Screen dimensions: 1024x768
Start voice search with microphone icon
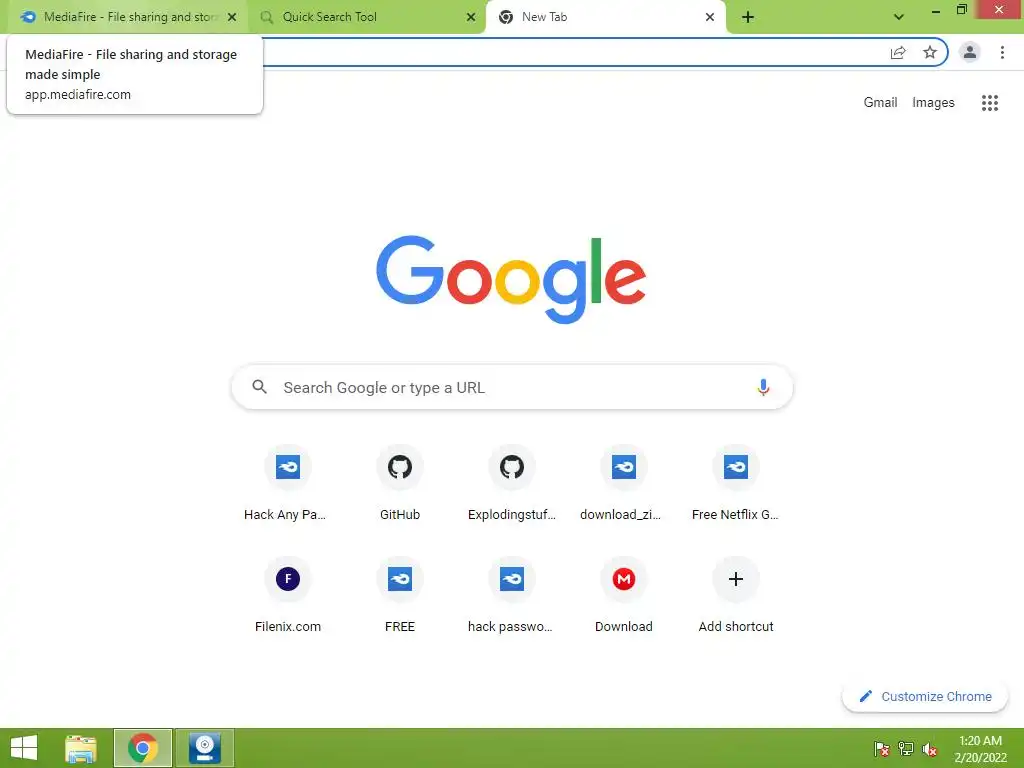pyautogui.click(x=763, y=387)
